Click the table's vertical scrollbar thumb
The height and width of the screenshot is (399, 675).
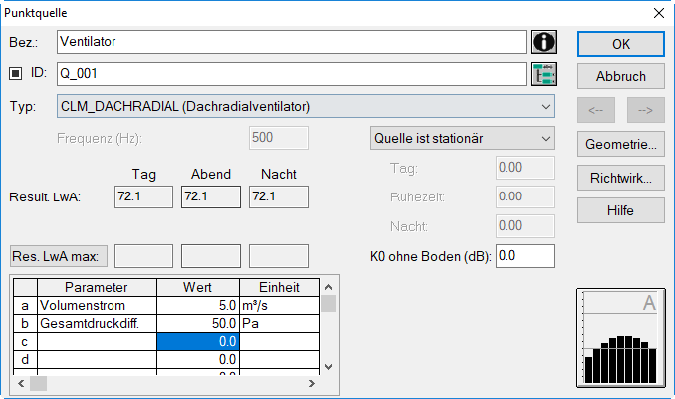[328, 303]
